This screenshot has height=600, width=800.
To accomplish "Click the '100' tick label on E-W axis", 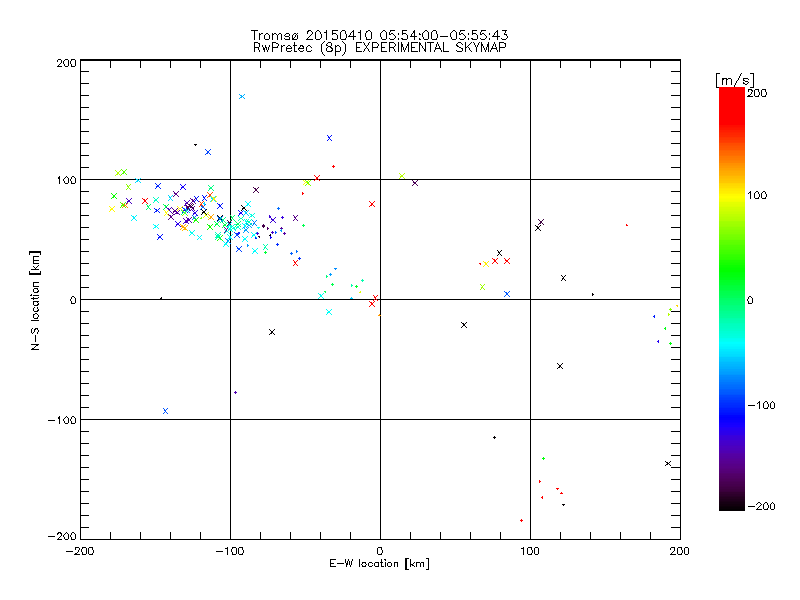I will 530,551.
